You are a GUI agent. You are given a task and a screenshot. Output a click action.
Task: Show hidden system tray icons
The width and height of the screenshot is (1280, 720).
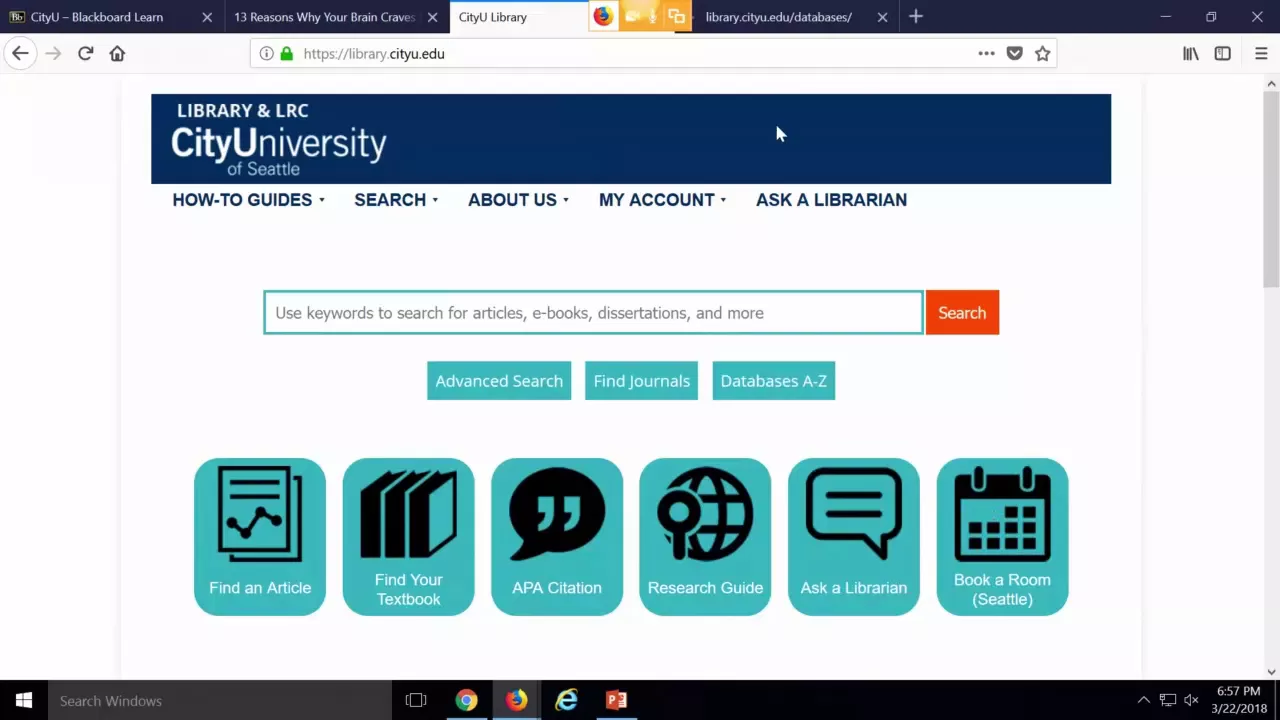point(1143,700)
